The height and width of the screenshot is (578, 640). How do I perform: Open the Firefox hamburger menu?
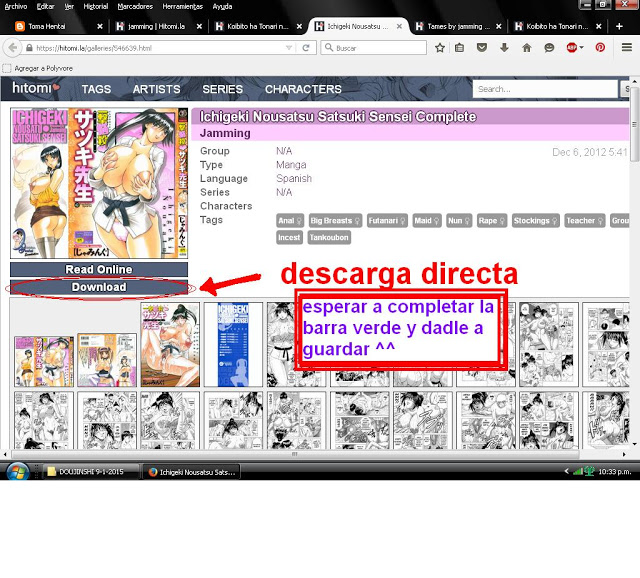pos(627,47)
